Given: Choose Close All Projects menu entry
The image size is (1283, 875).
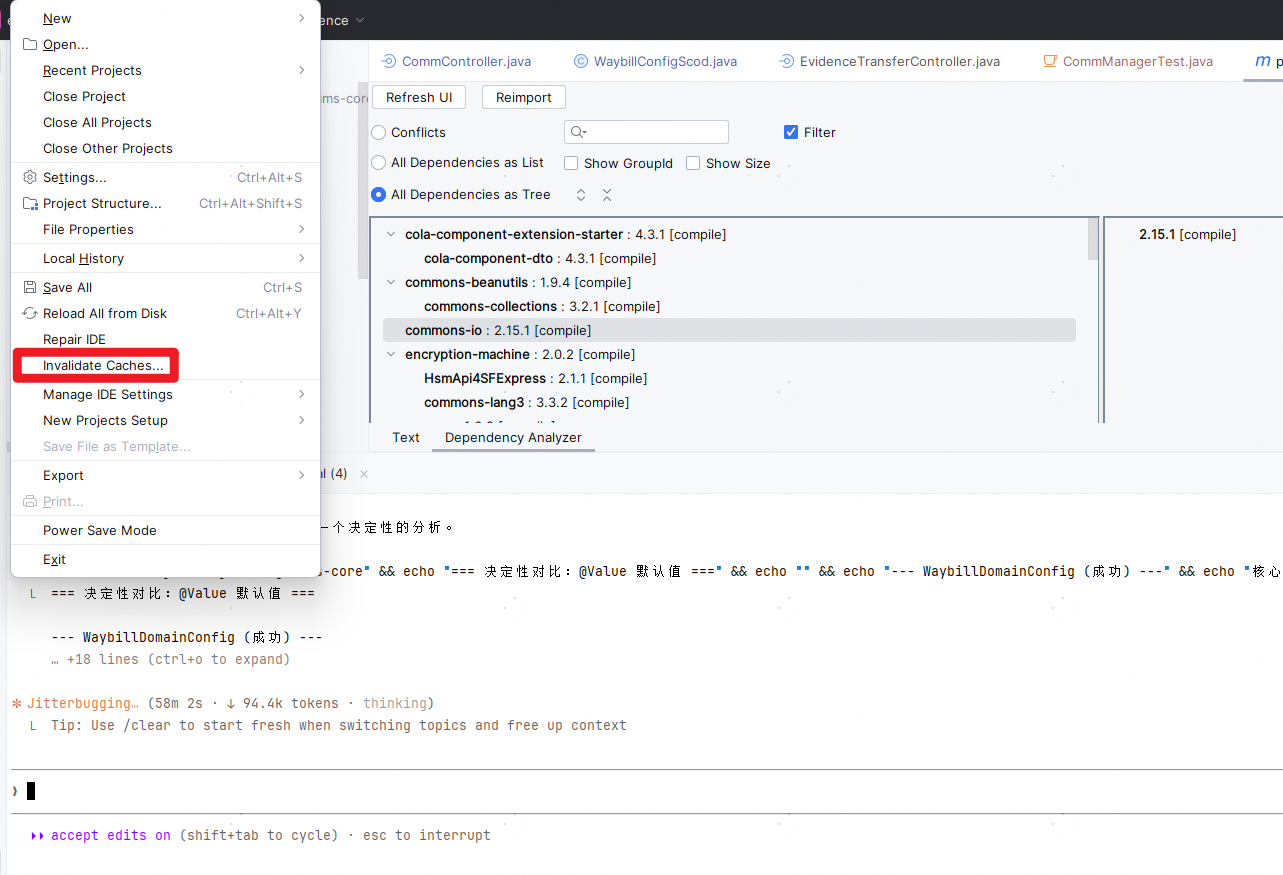Looking at the screenshot, I should click(x=165, y=122).
